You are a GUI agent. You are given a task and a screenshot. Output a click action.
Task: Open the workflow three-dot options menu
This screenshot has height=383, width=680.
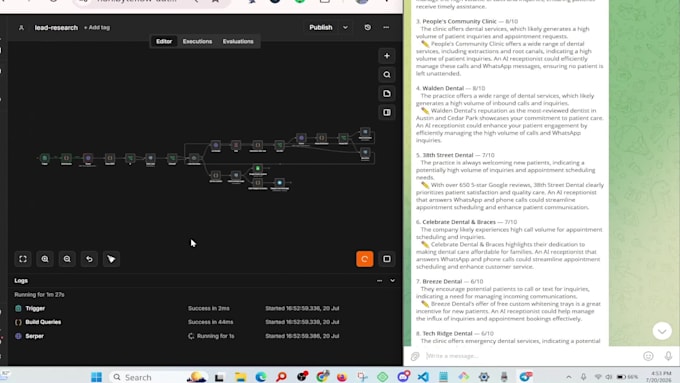[386, 27]
